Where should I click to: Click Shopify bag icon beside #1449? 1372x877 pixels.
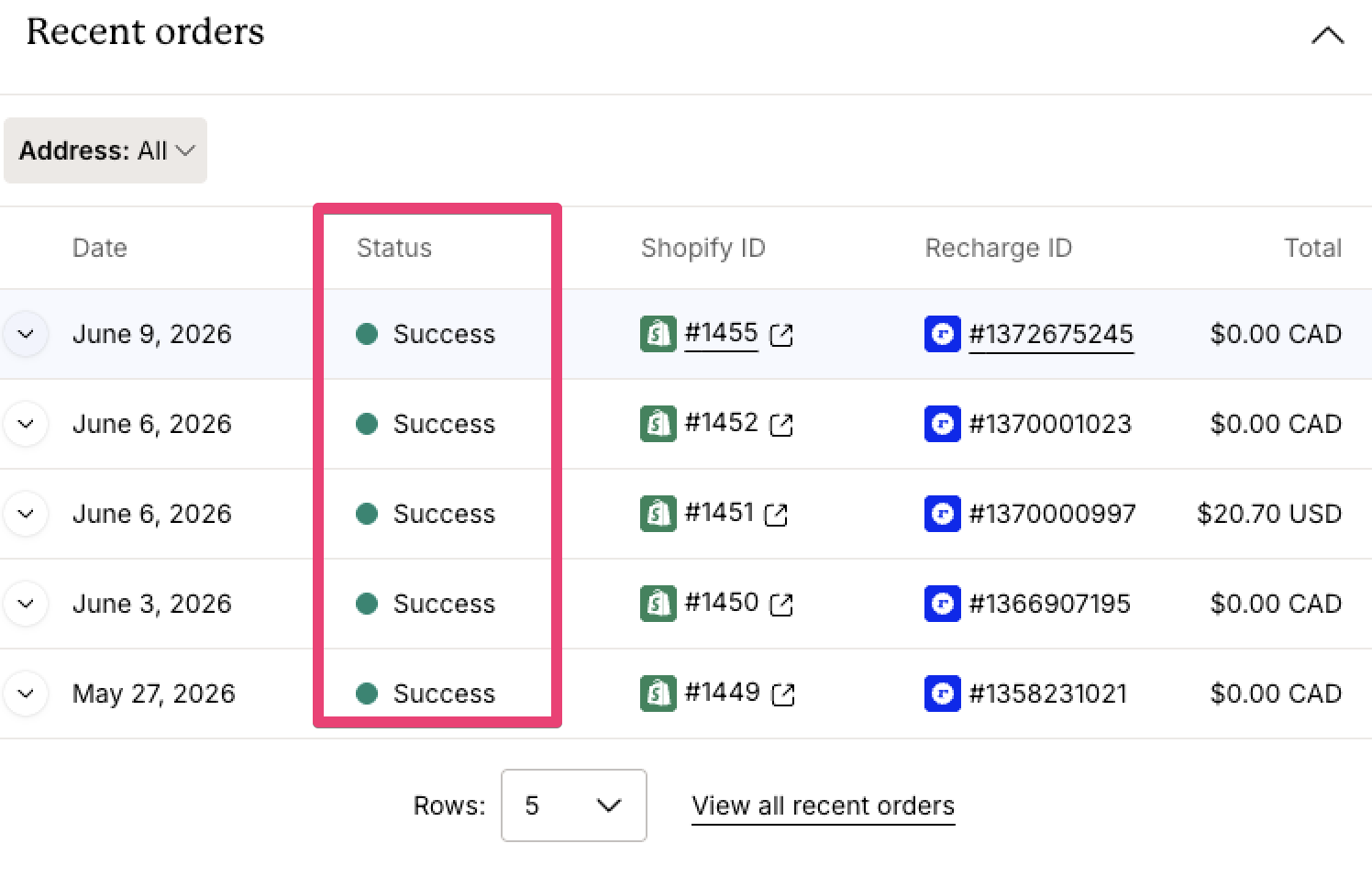tap(658, 694)
